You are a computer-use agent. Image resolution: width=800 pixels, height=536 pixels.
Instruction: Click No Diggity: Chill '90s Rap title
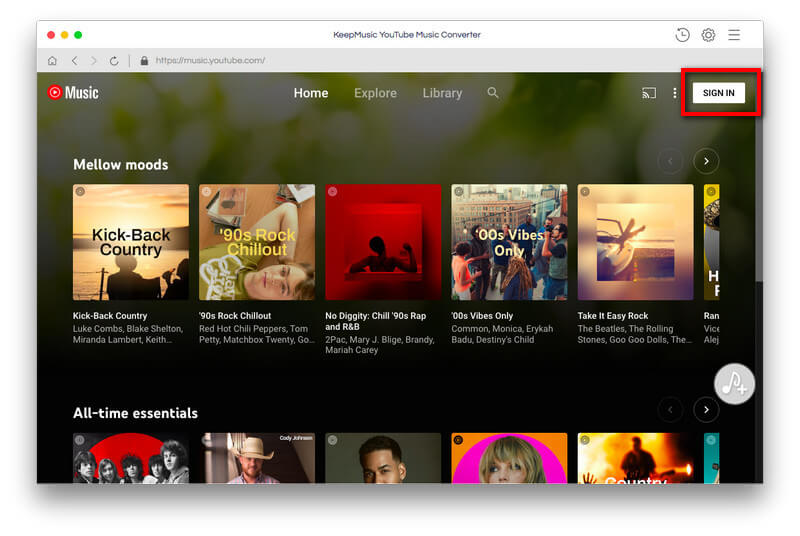point(376,321)
